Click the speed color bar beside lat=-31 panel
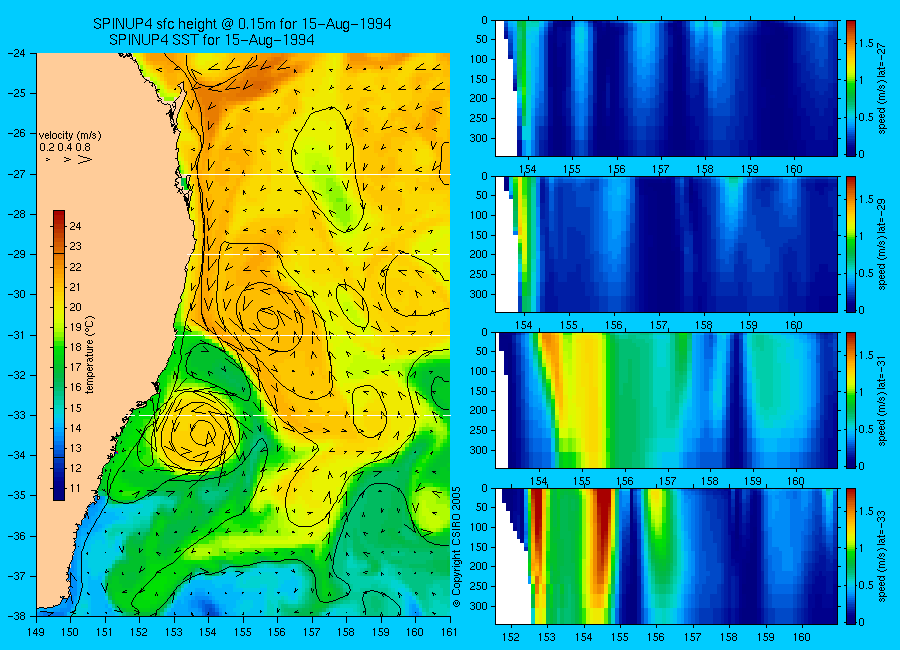 click(850, 400)
